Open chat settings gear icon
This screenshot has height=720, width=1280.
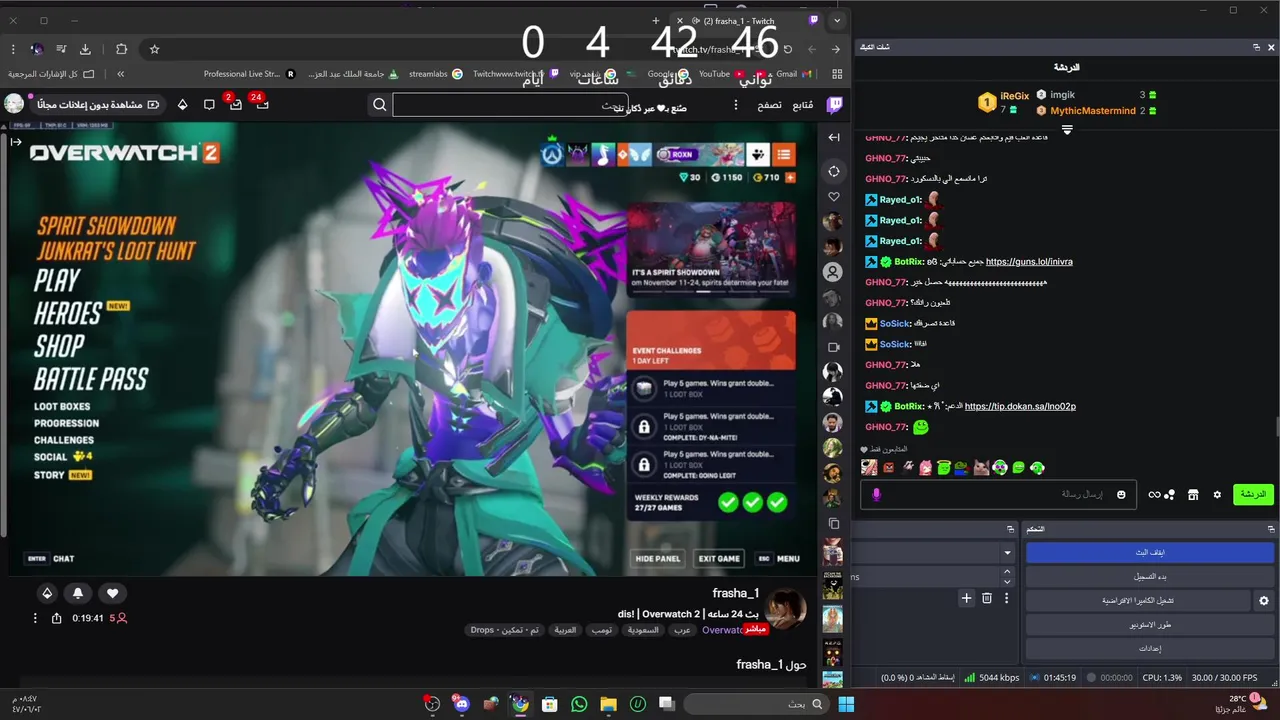click(x=1217, y=494)
